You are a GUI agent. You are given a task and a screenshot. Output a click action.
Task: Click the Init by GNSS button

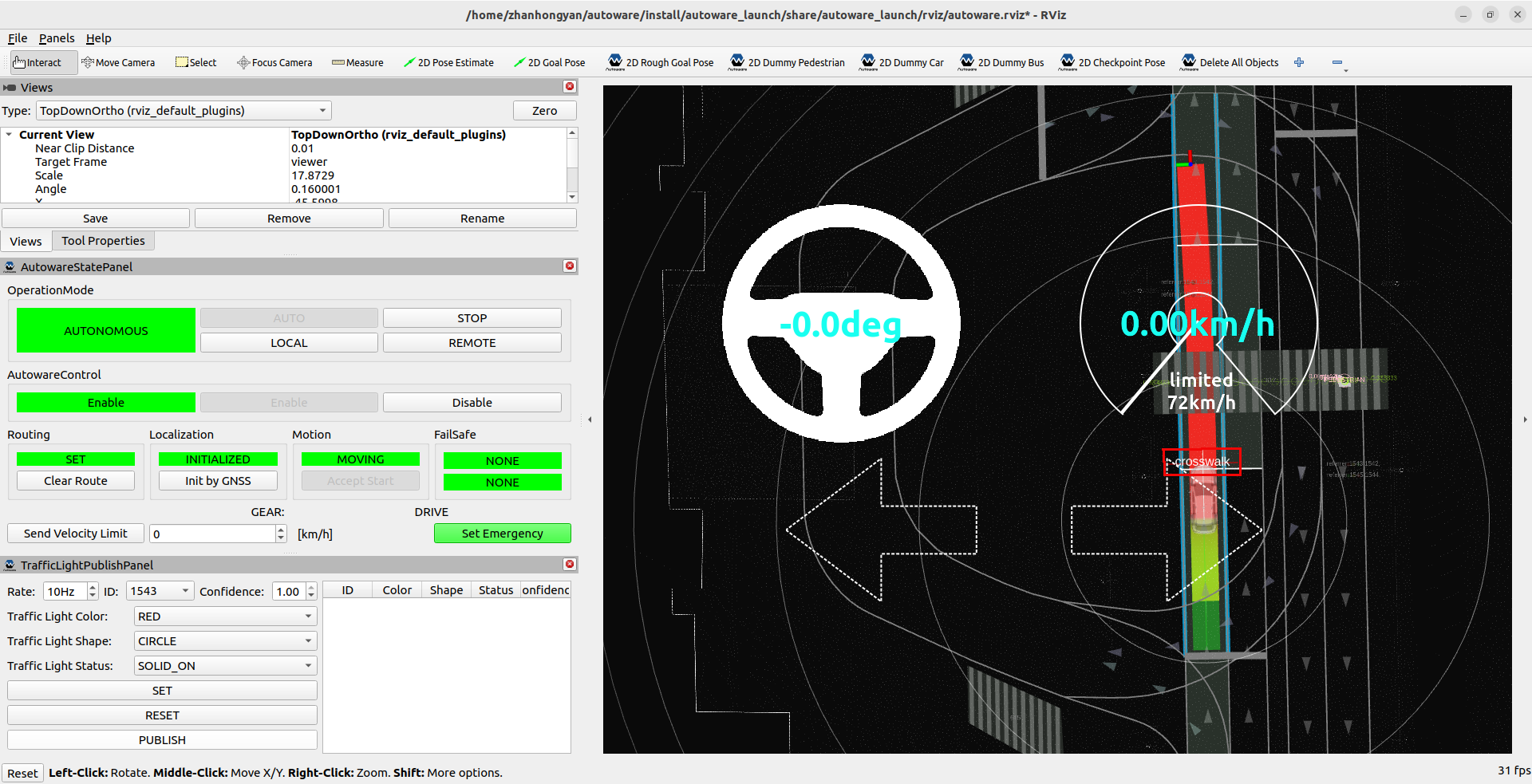218,481
